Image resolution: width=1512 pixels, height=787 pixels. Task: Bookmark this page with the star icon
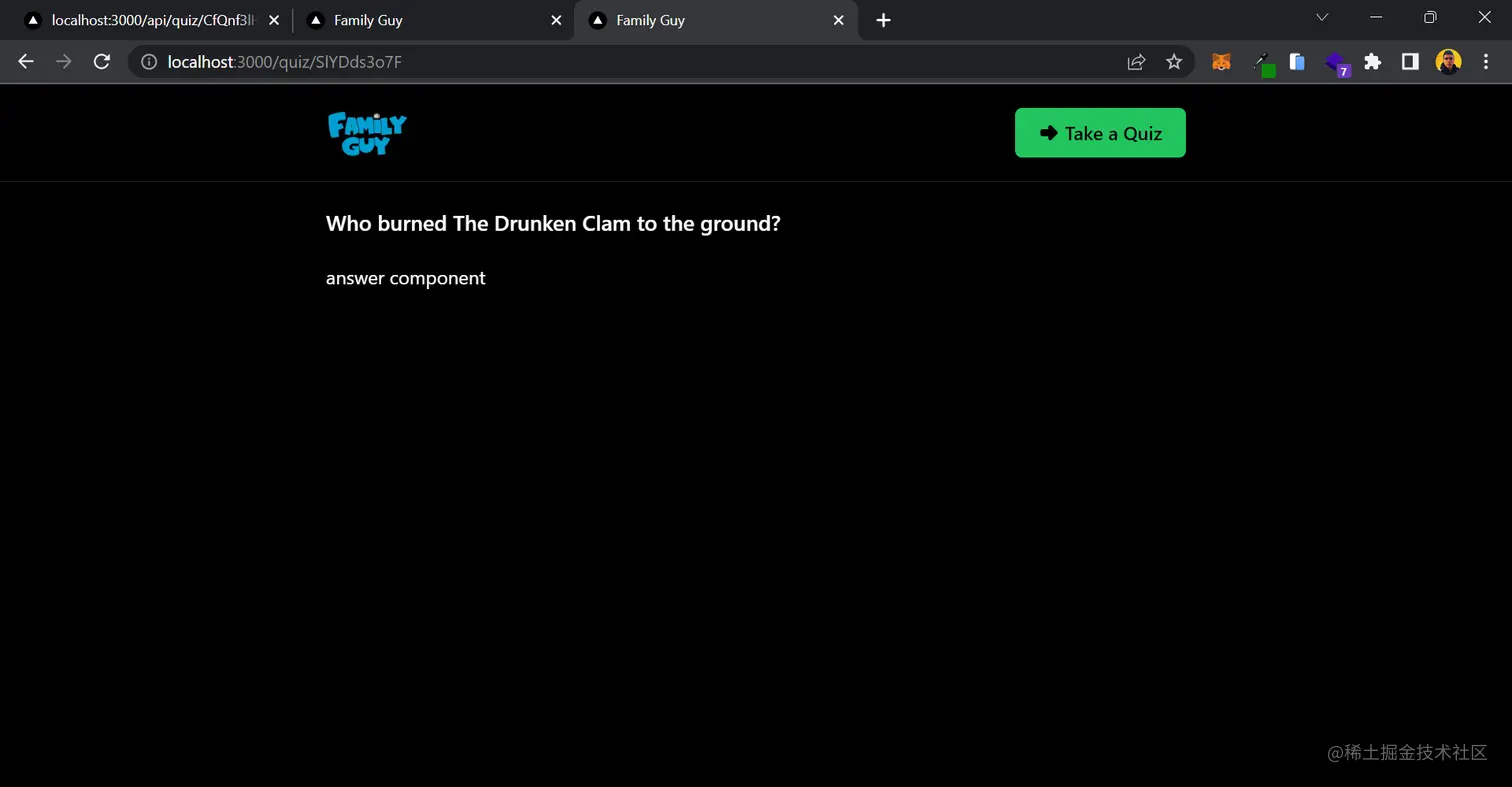click(1174, 62)
